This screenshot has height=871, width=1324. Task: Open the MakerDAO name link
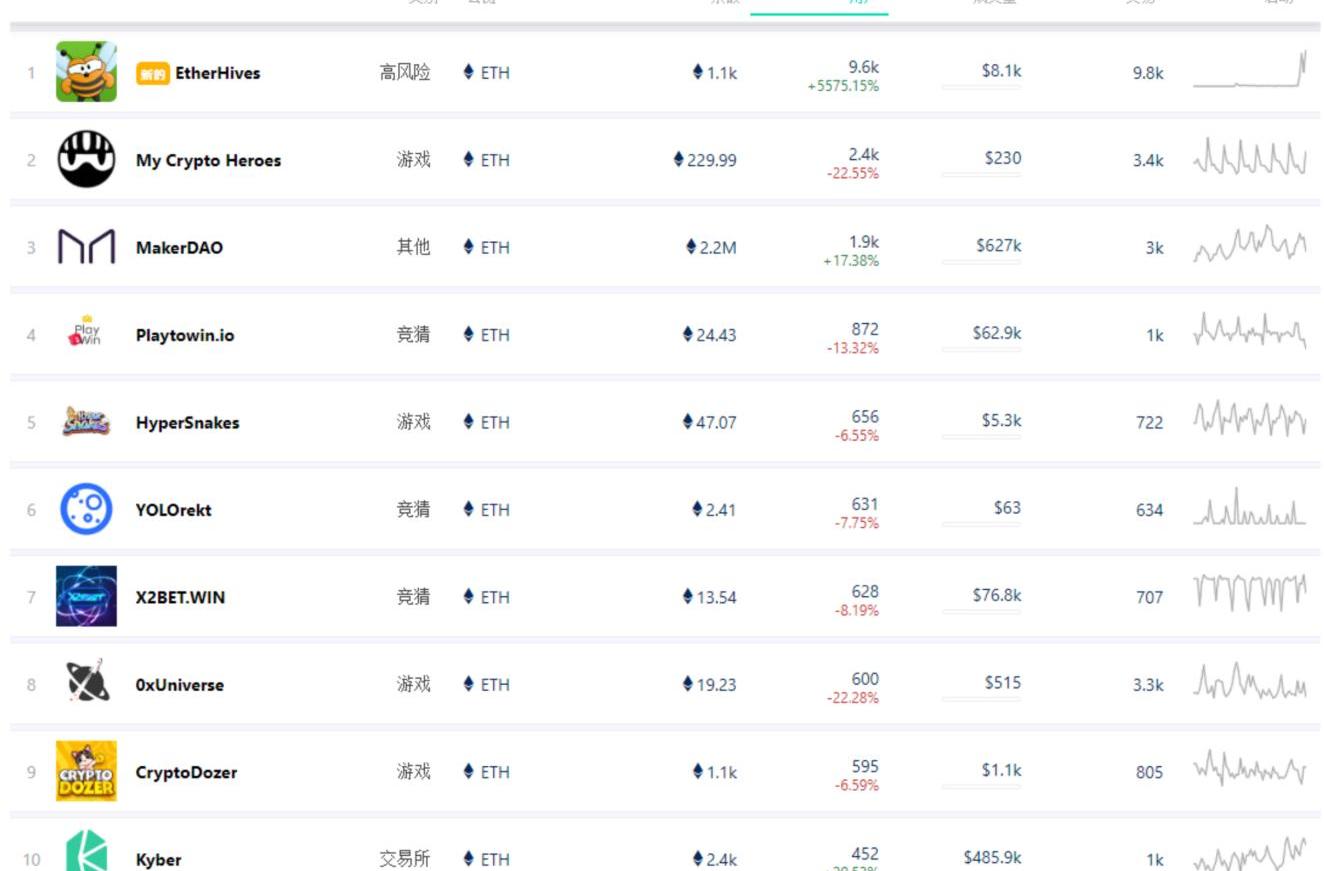179,248
